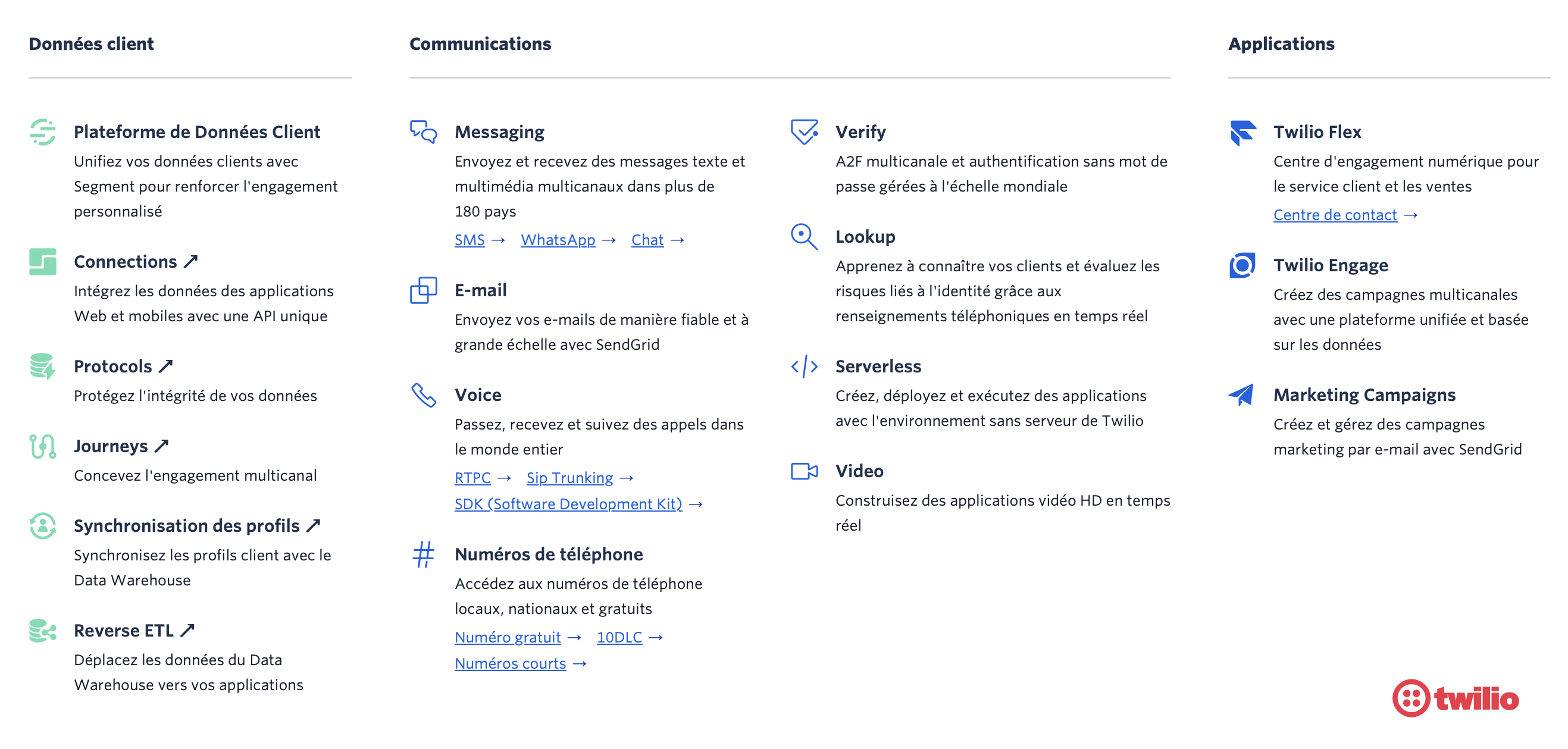The width and height of the screenshot is (1568, 749).
Task: Open the Lookup product heading
Action: [865, 237]
